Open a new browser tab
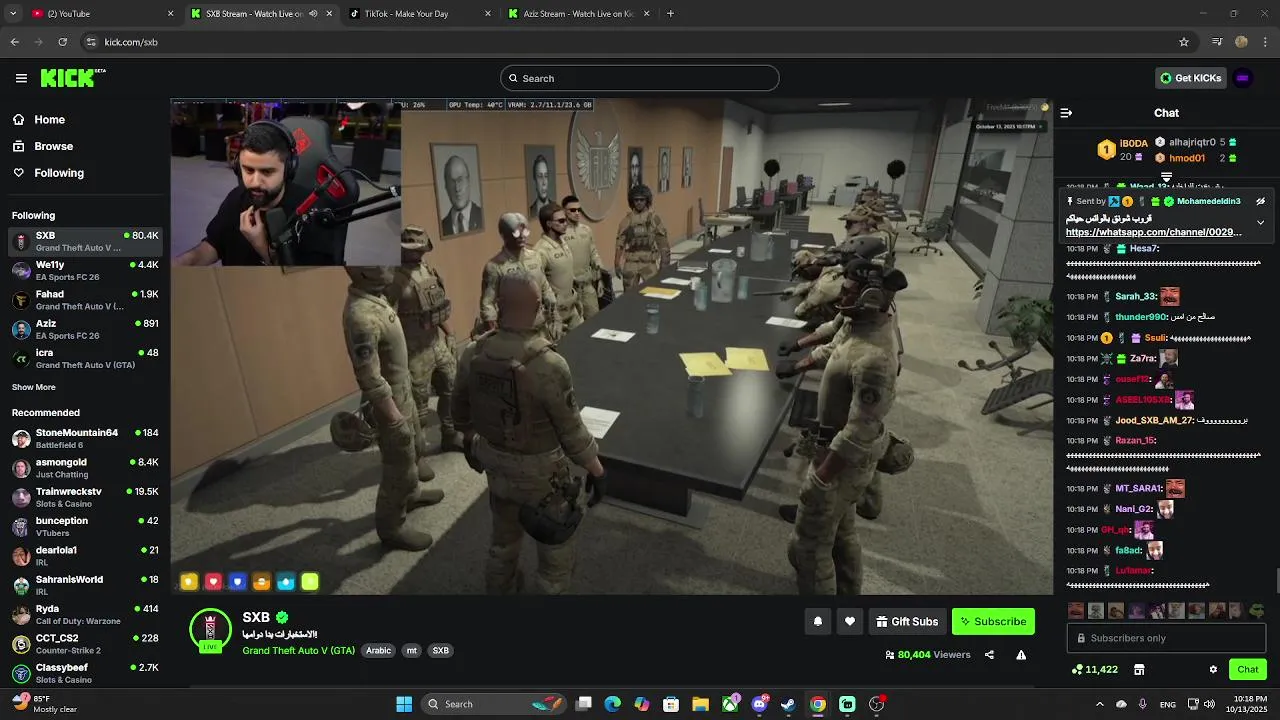This screenshot has height=720, width=1280. coord(670,14)
